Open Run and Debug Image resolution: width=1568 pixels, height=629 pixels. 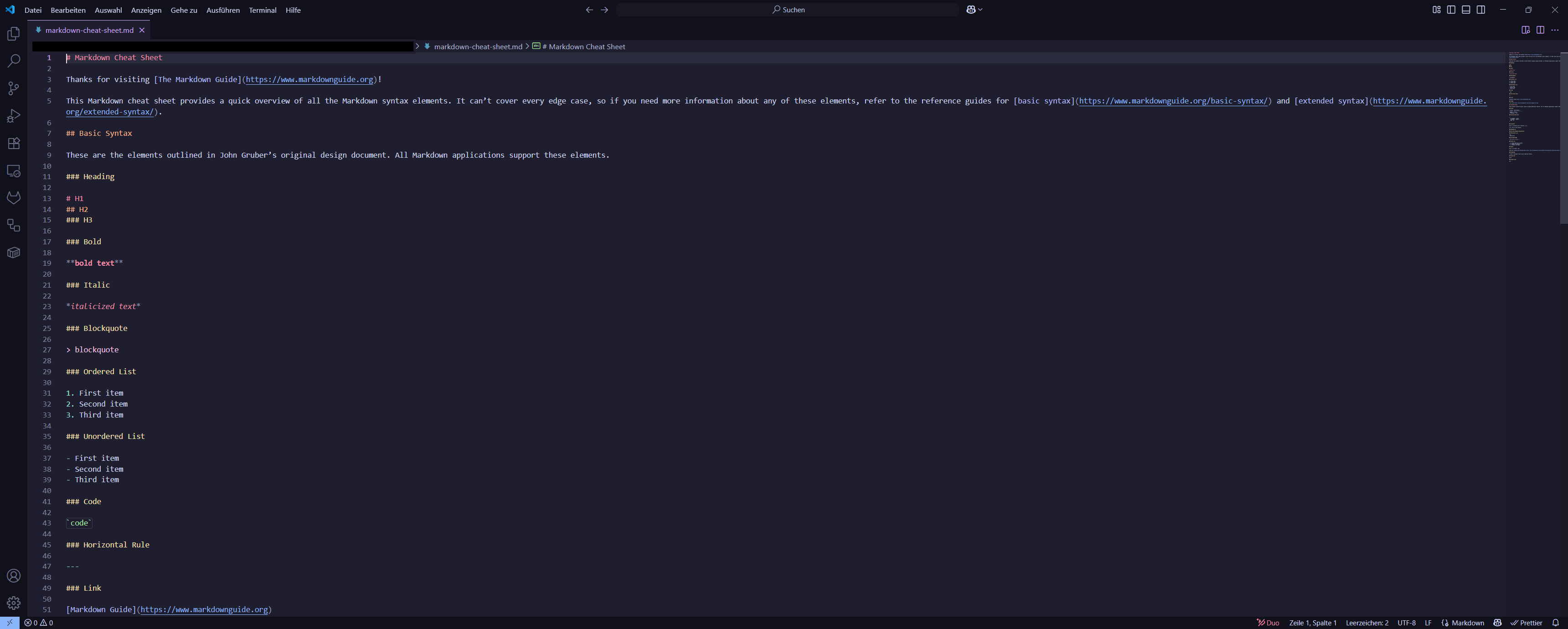tap(13, 116)
